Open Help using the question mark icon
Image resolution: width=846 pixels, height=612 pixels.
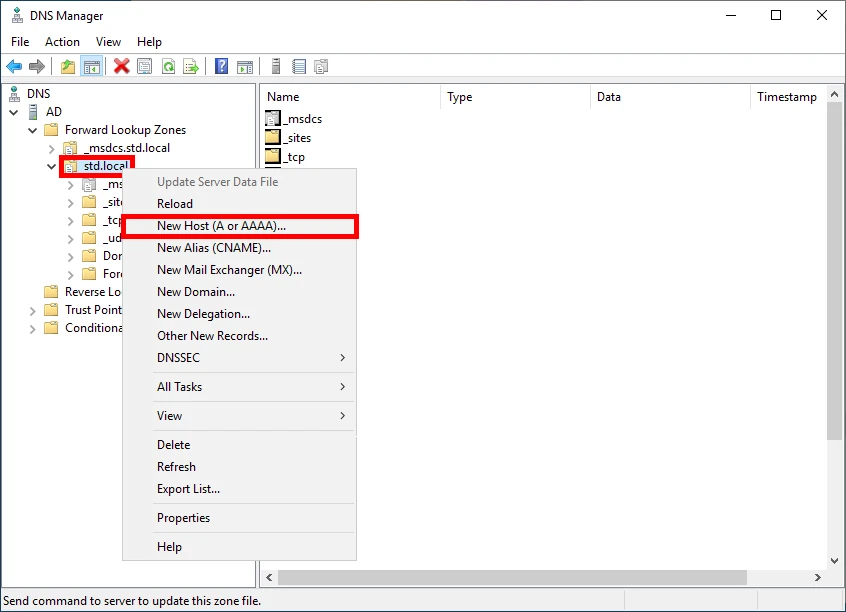(219, 66)
